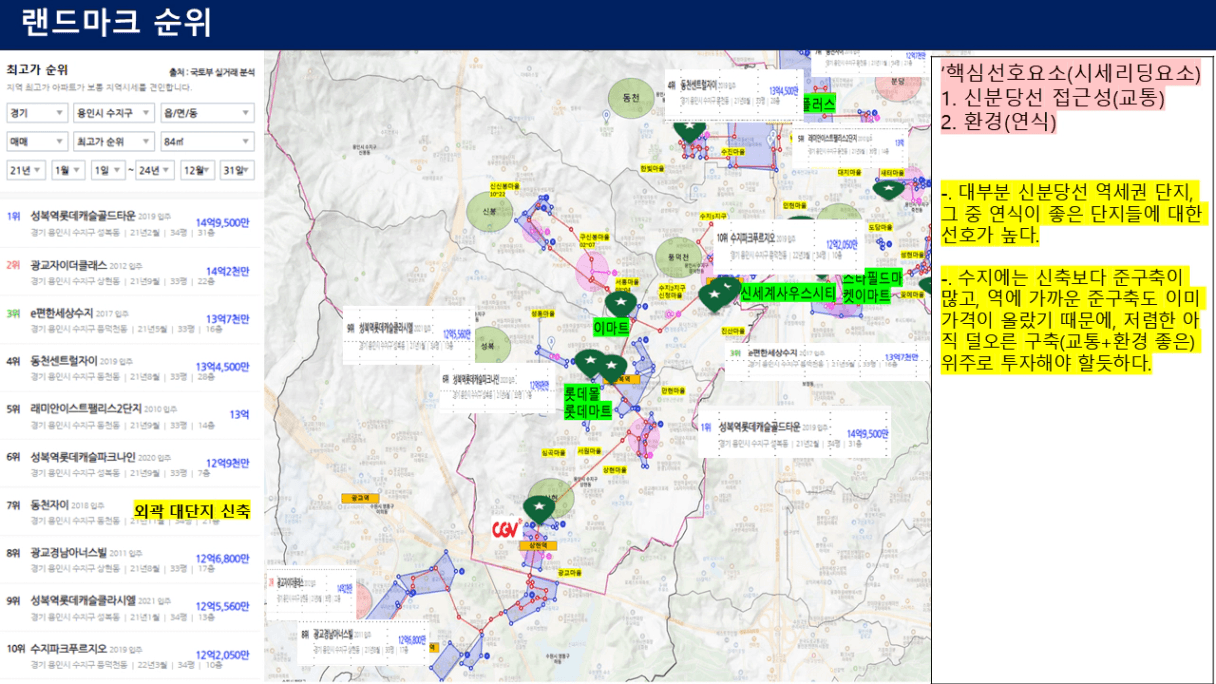Screen dimensions: 1216x684
Task: Select 4위 동천센트럴자이 in the ranking list
Action: tap(128, 366)
